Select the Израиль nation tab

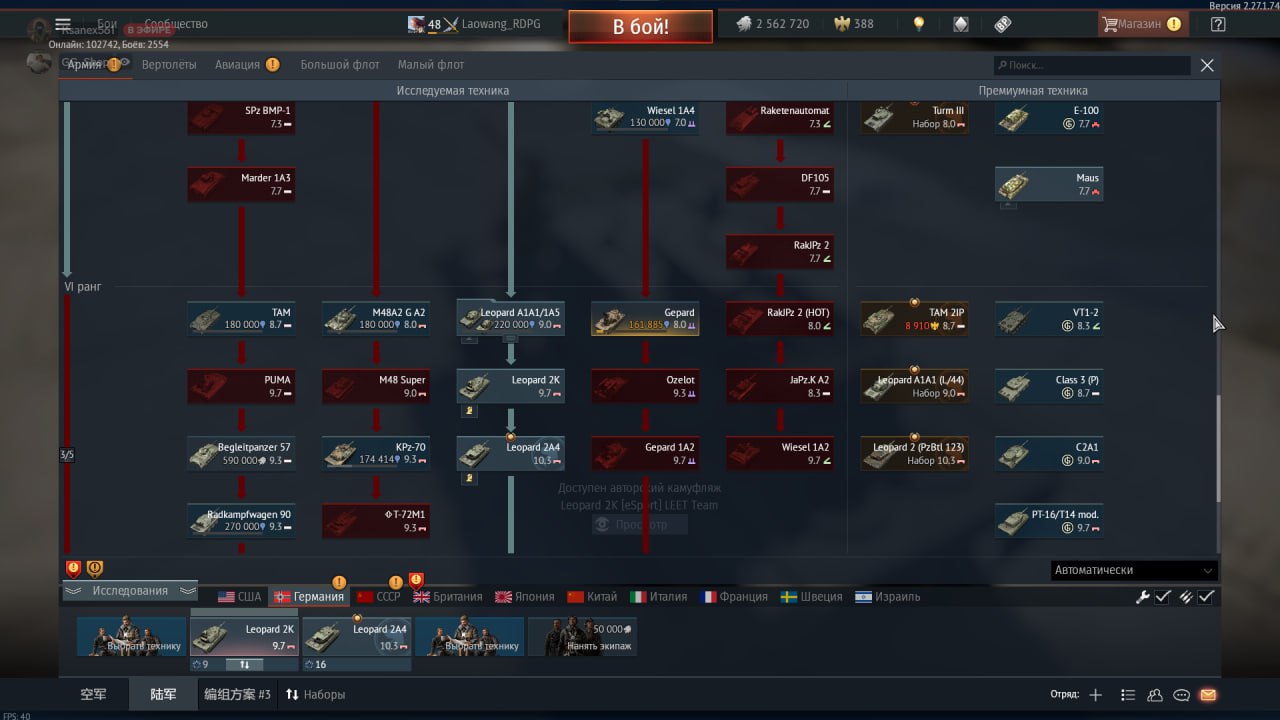point(888,597)
